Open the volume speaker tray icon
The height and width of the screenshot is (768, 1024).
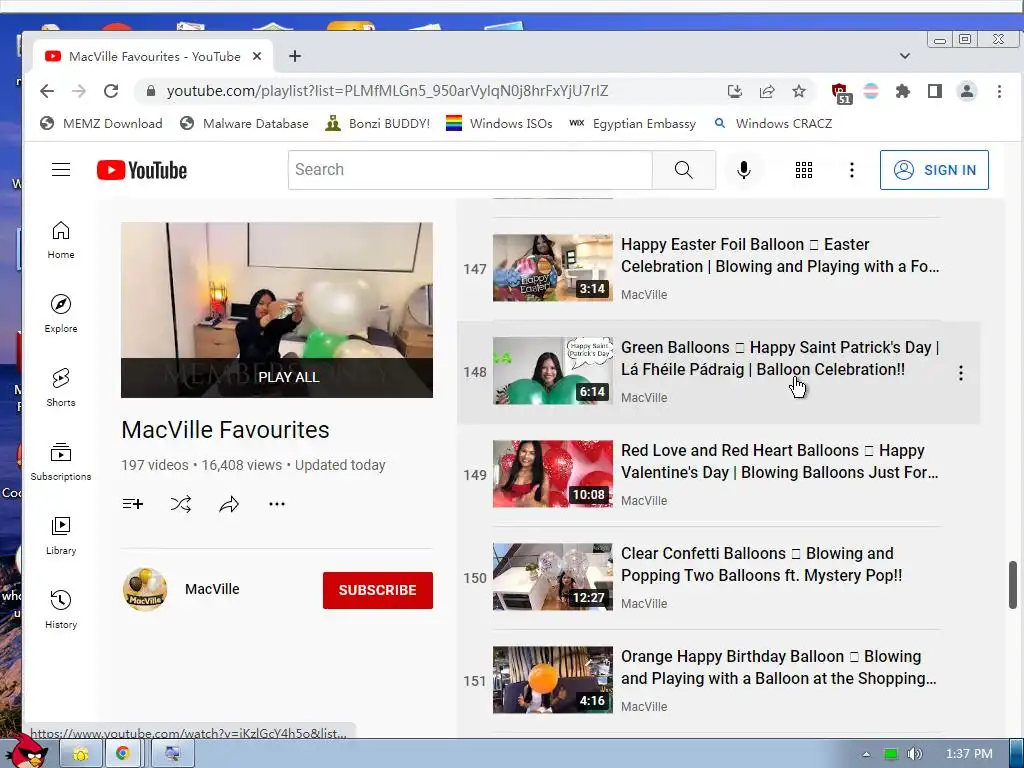click(915, 754)
